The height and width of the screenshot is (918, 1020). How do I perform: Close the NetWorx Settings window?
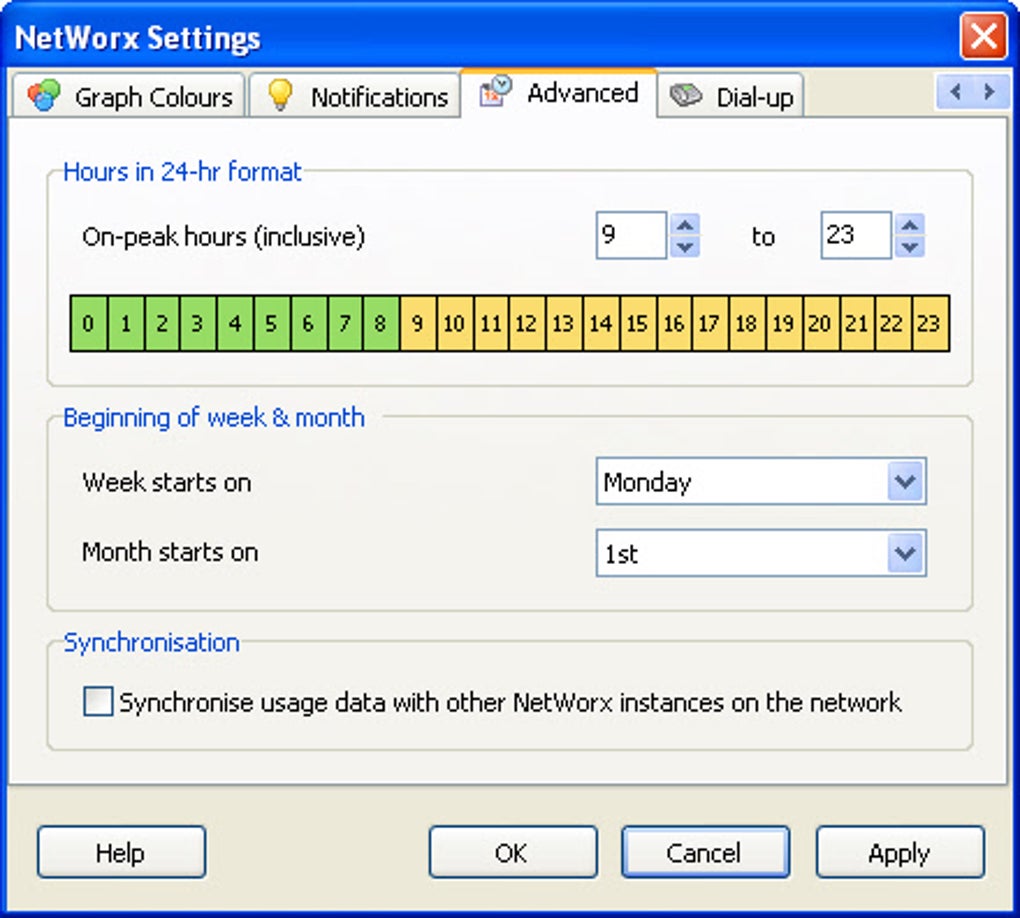[983, 36]
